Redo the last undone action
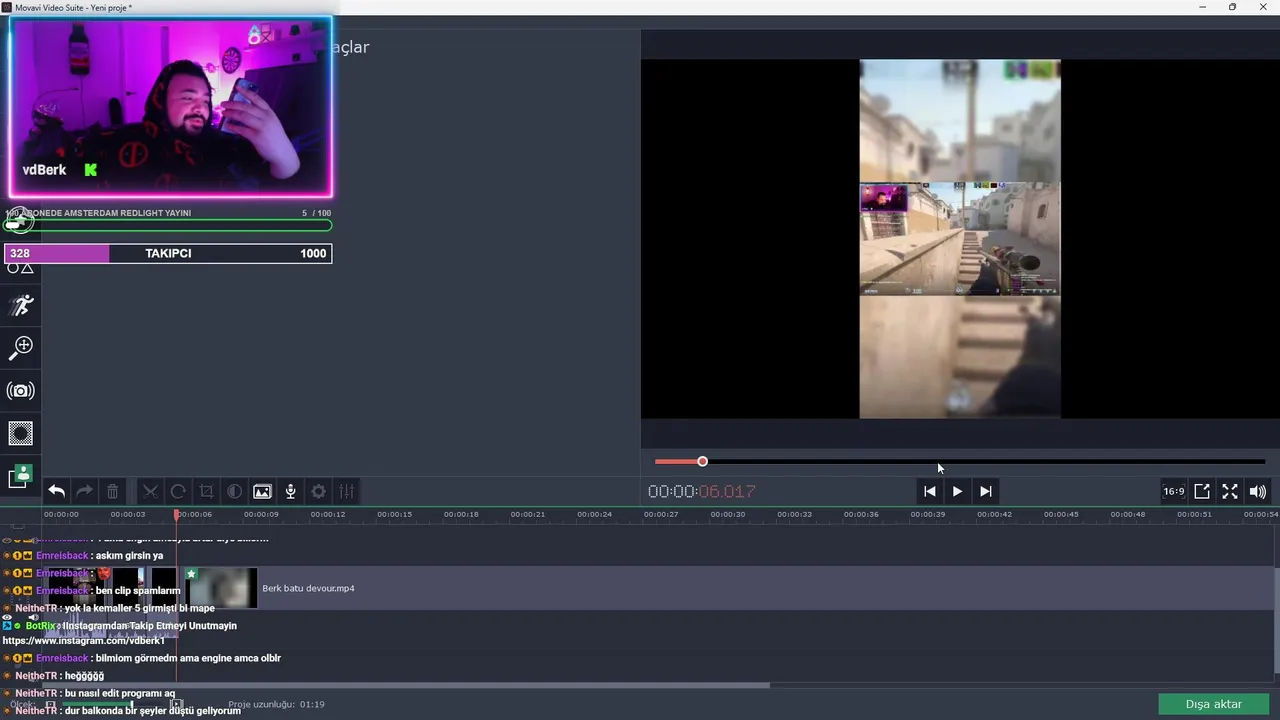Image resolution: width=1280 pixels, height=720 pixels. (85, 491)
